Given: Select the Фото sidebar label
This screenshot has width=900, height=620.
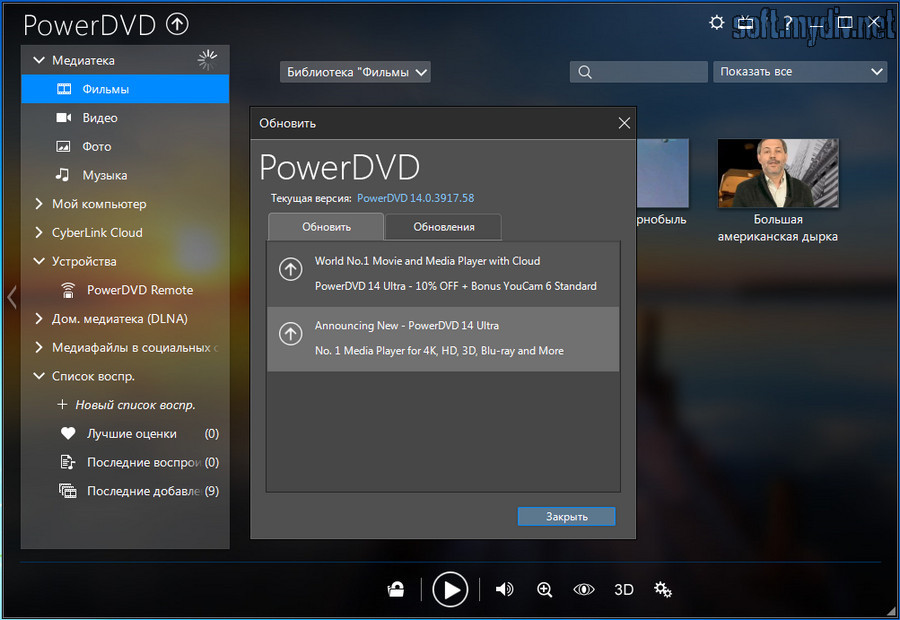Looking at the screenshot, I should (x=96, y=146).
